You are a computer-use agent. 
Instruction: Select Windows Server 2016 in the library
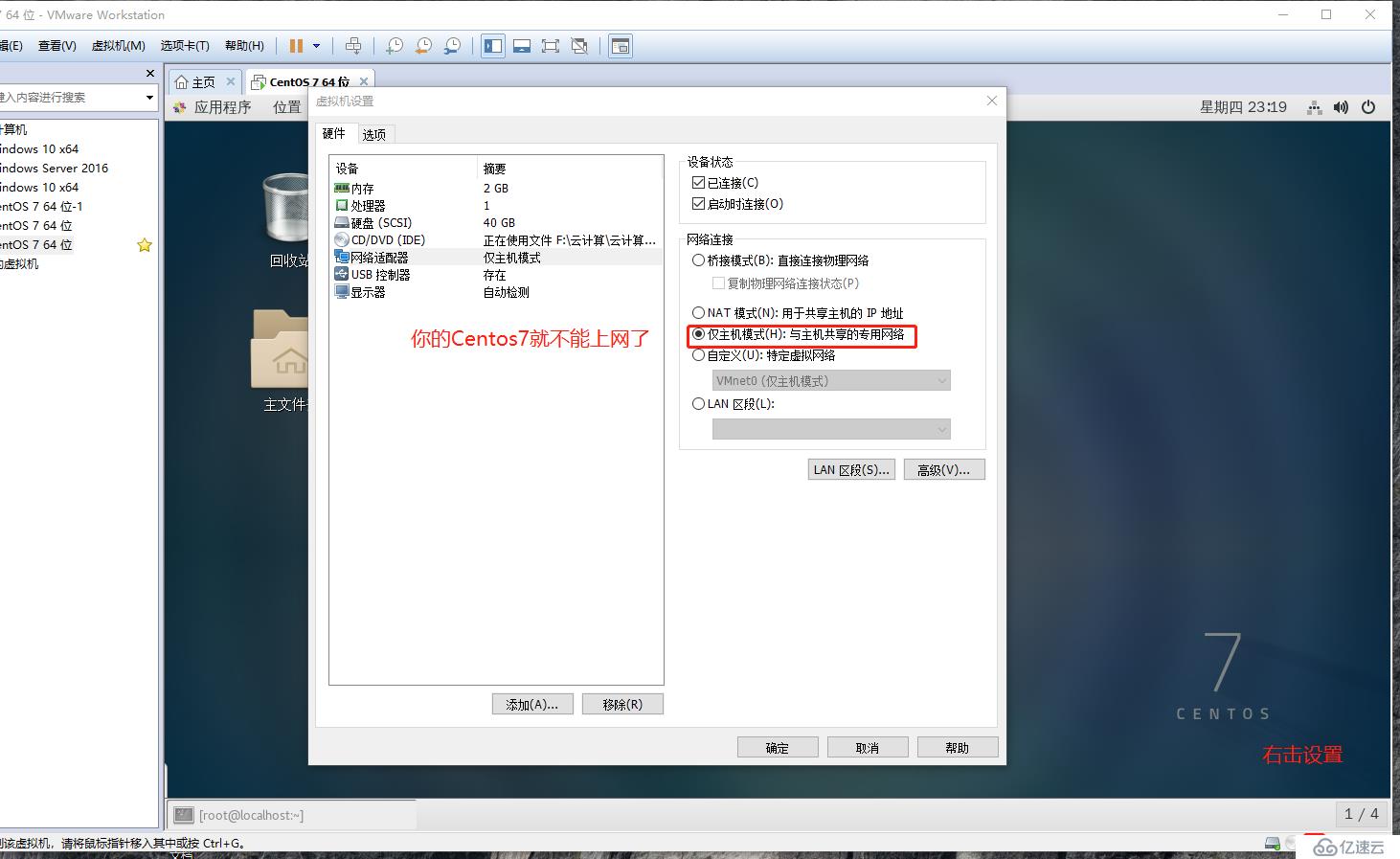coord(55,168)
